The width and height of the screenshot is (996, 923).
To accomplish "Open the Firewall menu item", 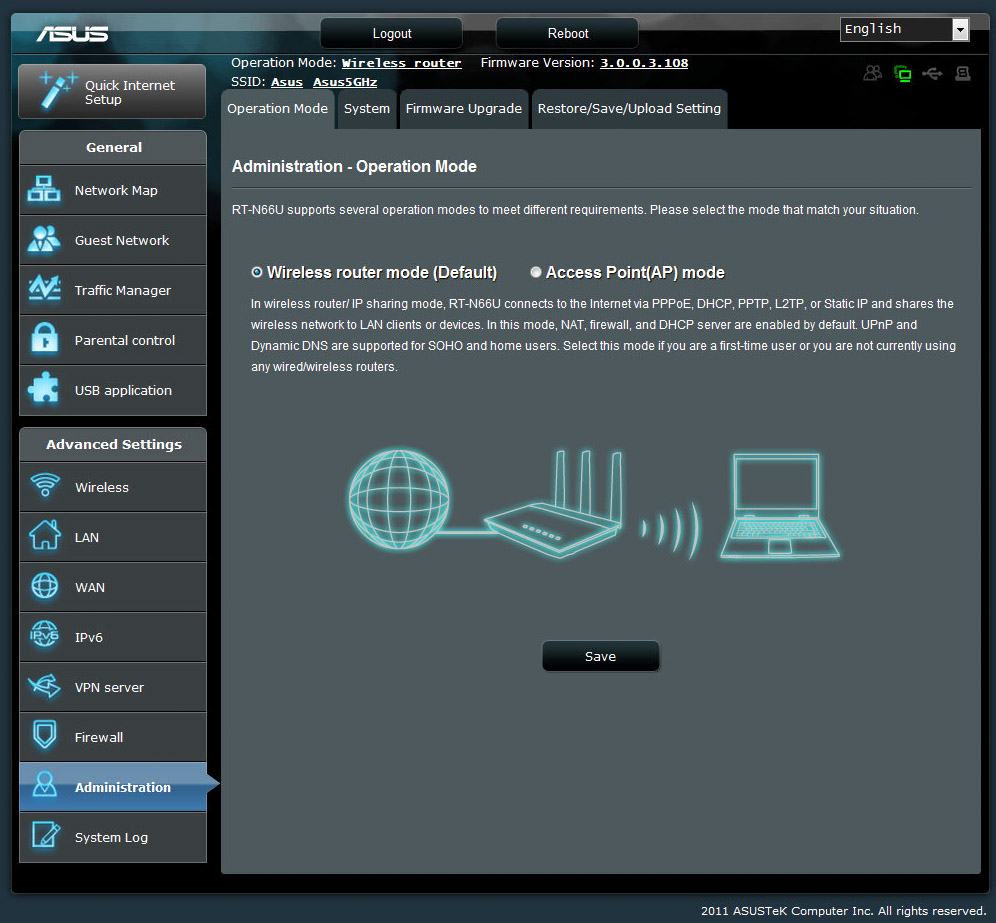I will click(x=113, y=737).
